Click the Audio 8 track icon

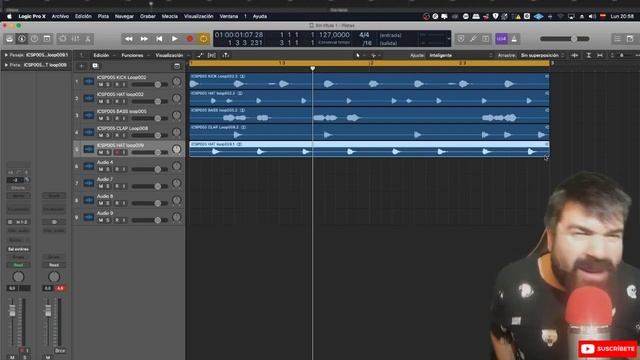pyautogui.click(x=89, y=200)
